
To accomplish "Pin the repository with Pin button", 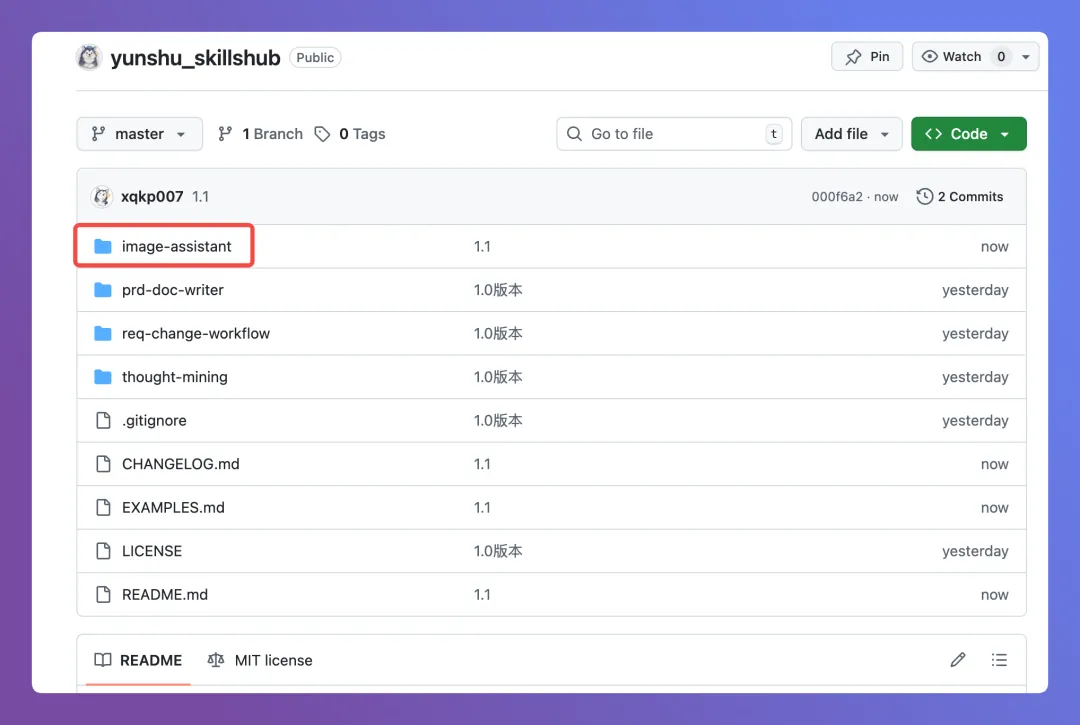I will [x=867, y=57].
